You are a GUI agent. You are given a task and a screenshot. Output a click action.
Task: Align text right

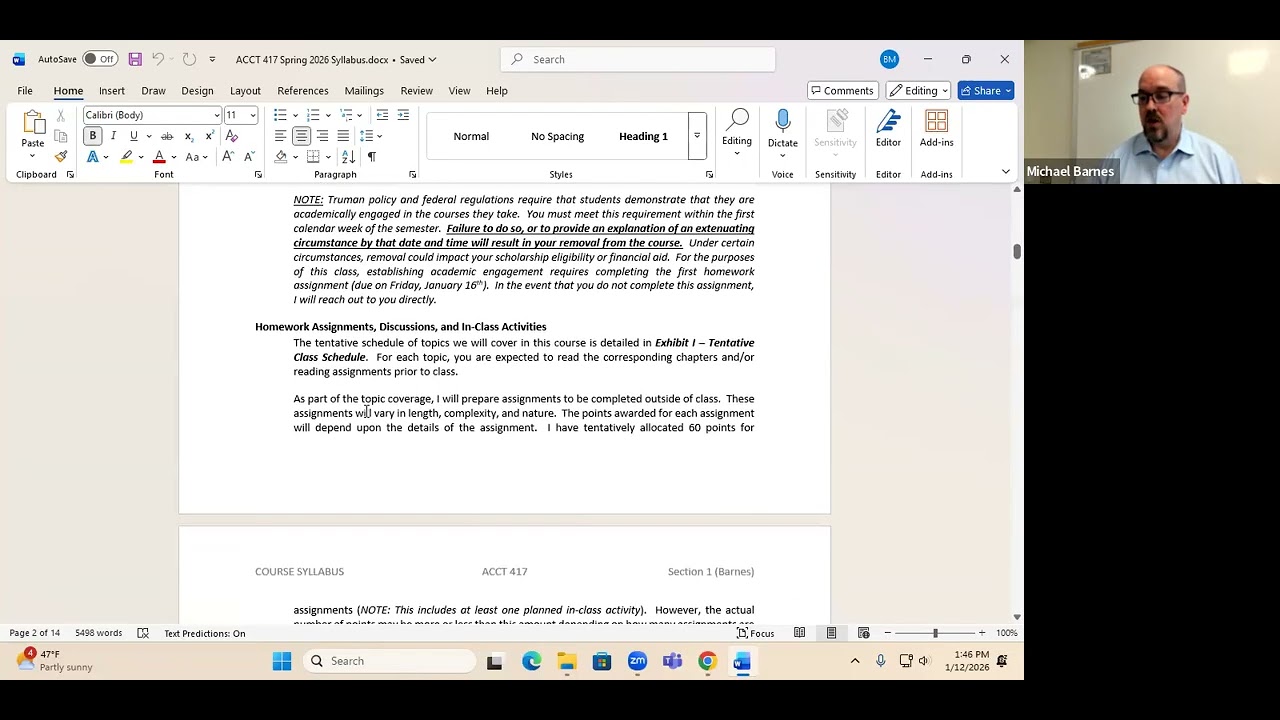pos(322,136)
